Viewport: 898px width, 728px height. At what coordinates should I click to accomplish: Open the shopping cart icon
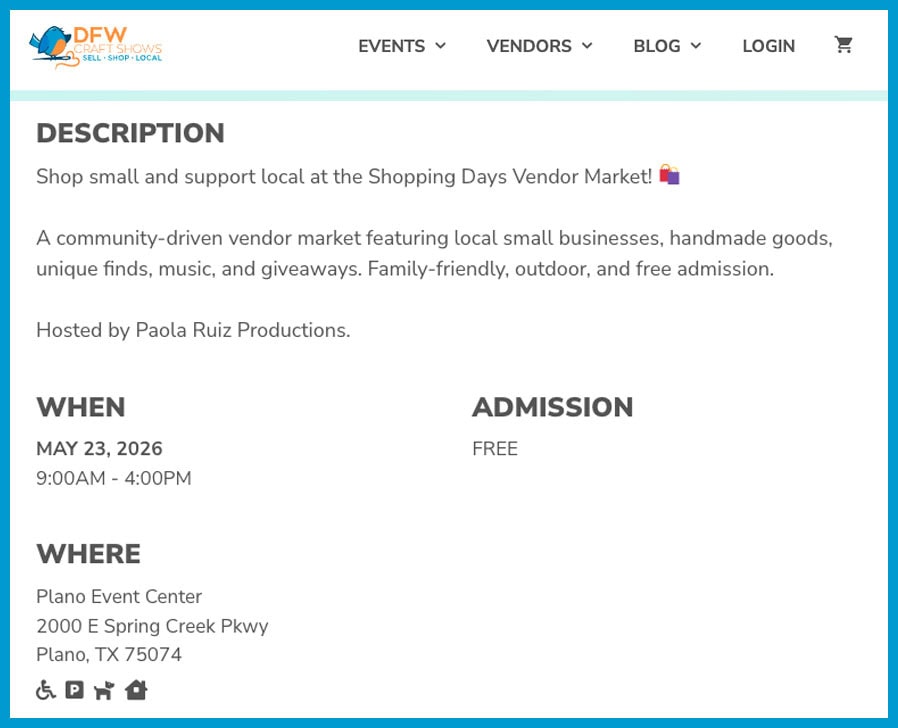(x=843, y=45)
